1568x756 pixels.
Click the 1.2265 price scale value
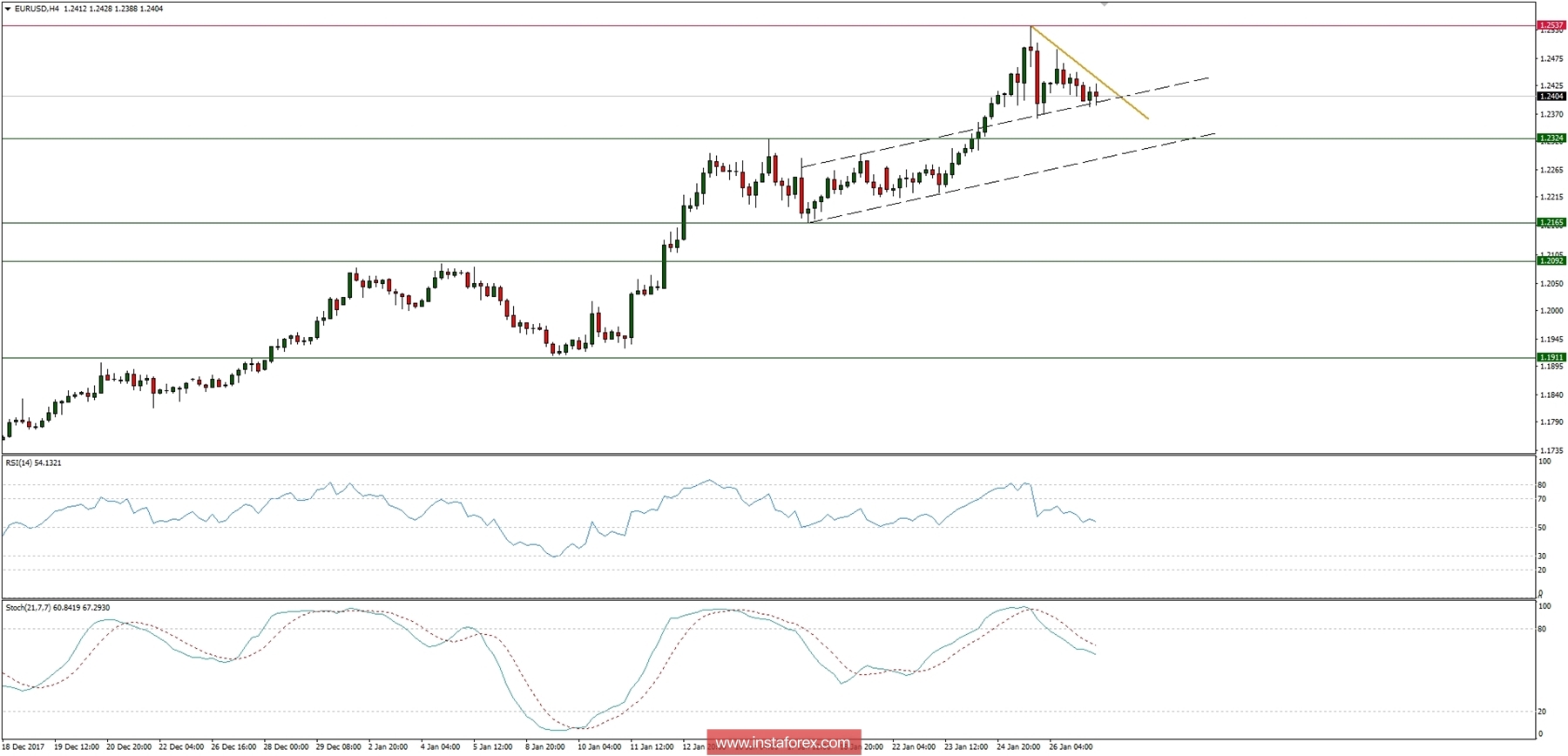click(x=1551, y=170)
